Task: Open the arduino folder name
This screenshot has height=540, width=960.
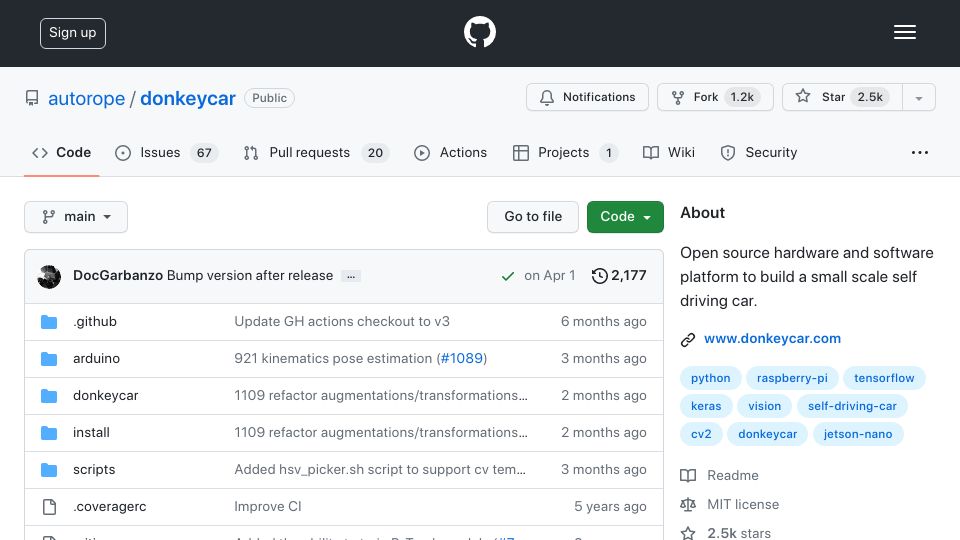Action: point(96,359)
